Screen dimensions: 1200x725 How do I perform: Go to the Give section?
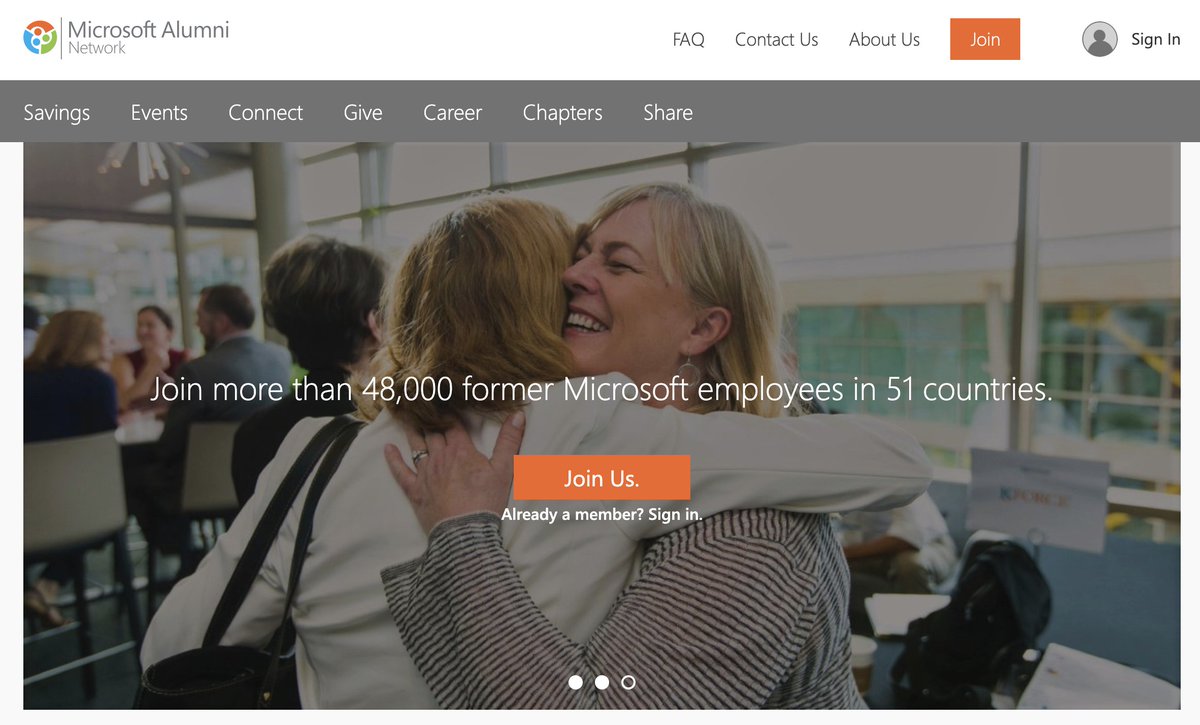[x=363, y=113]
